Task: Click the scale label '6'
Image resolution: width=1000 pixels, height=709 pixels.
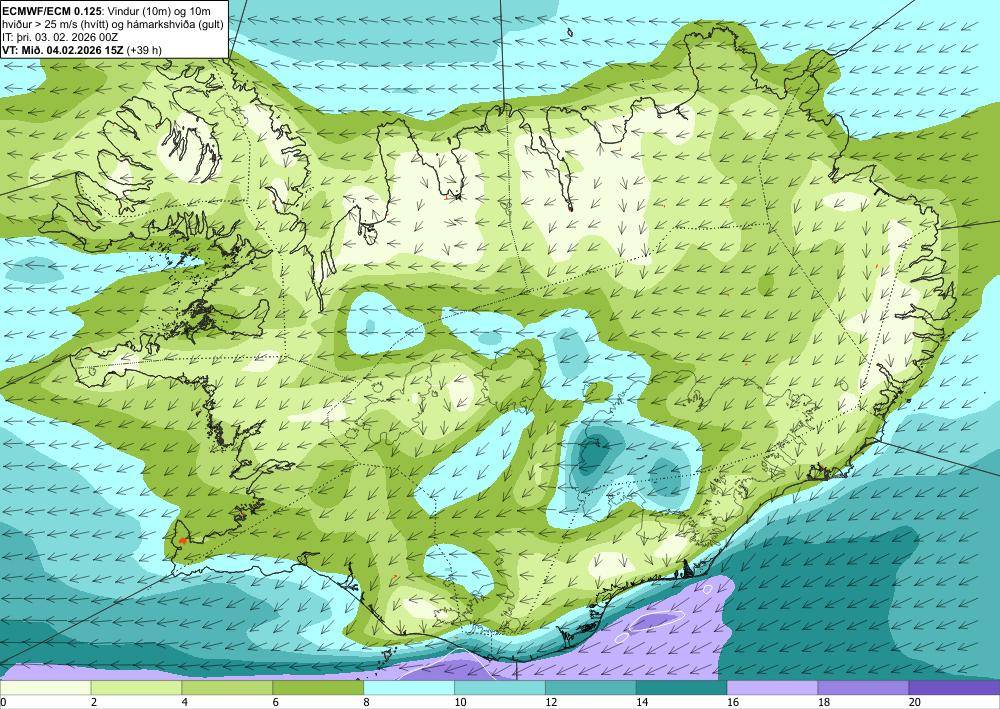Action: (x=276, y=702)
